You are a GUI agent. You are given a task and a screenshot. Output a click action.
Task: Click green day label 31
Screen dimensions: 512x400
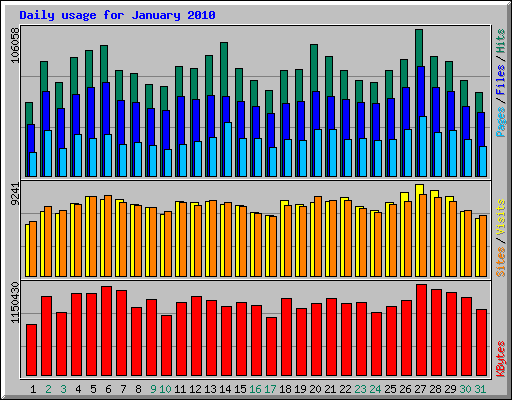pos(480,389)
